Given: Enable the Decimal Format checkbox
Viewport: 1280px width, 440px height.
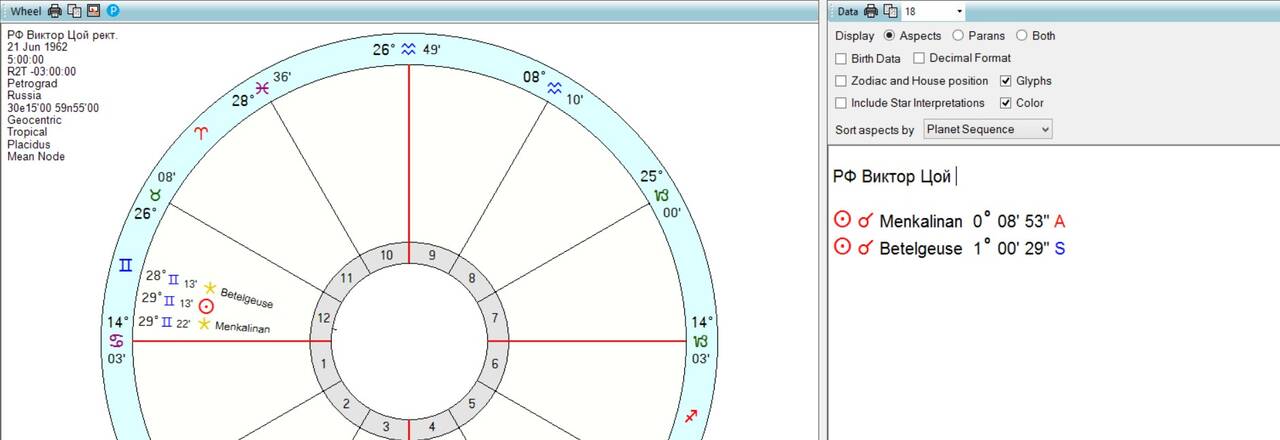Looking at the screenshot, I should point(920,58).
